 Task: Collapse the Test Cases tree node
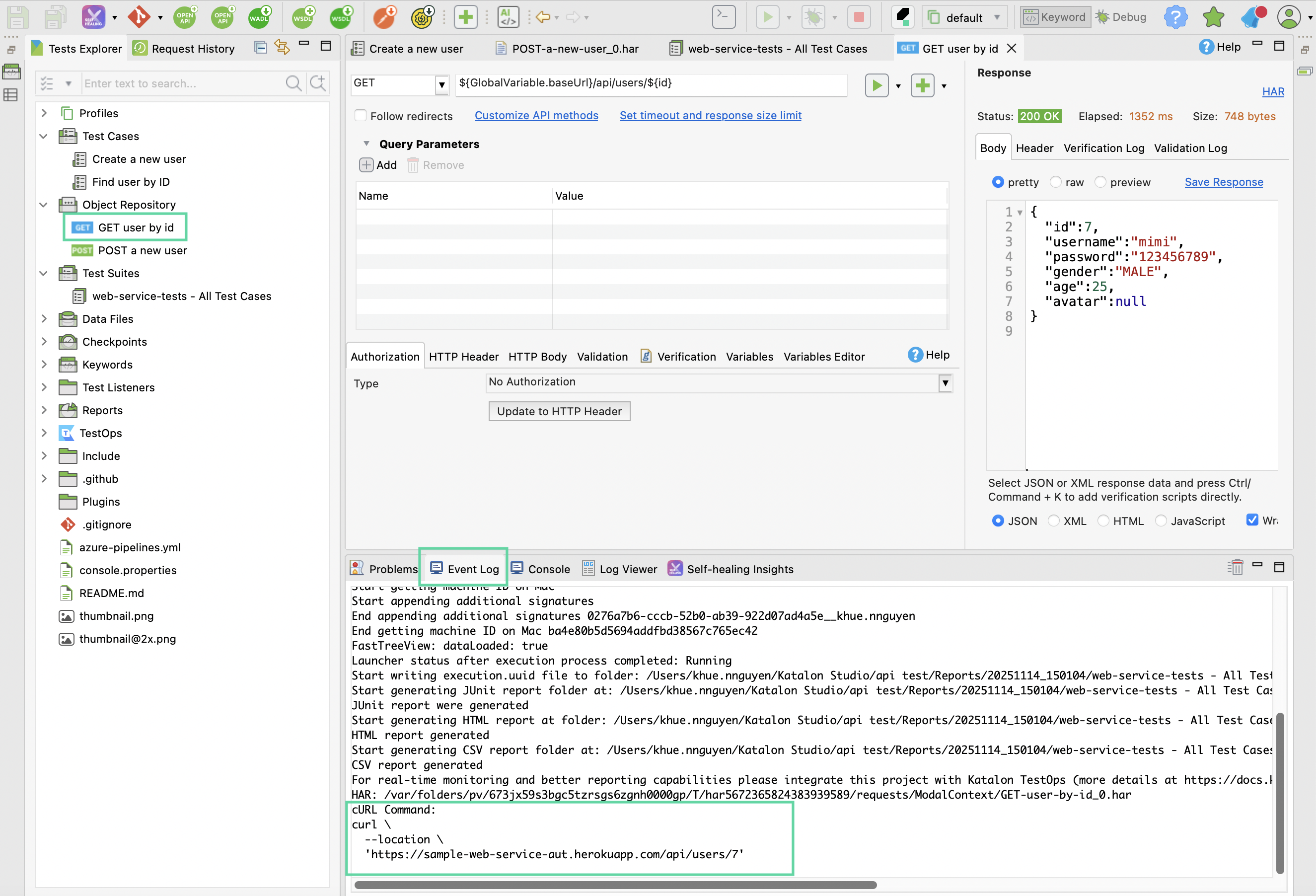[44, 136]
